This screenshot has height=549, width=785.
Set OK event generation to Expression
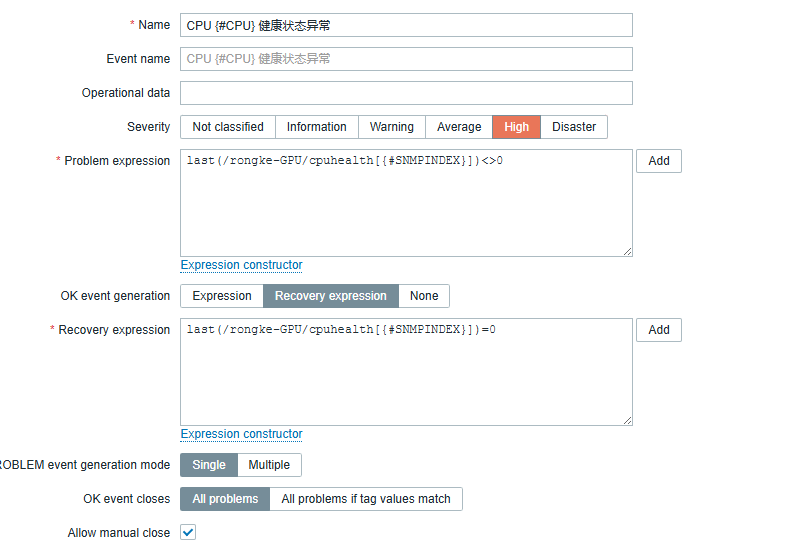(x=222, y=296)
